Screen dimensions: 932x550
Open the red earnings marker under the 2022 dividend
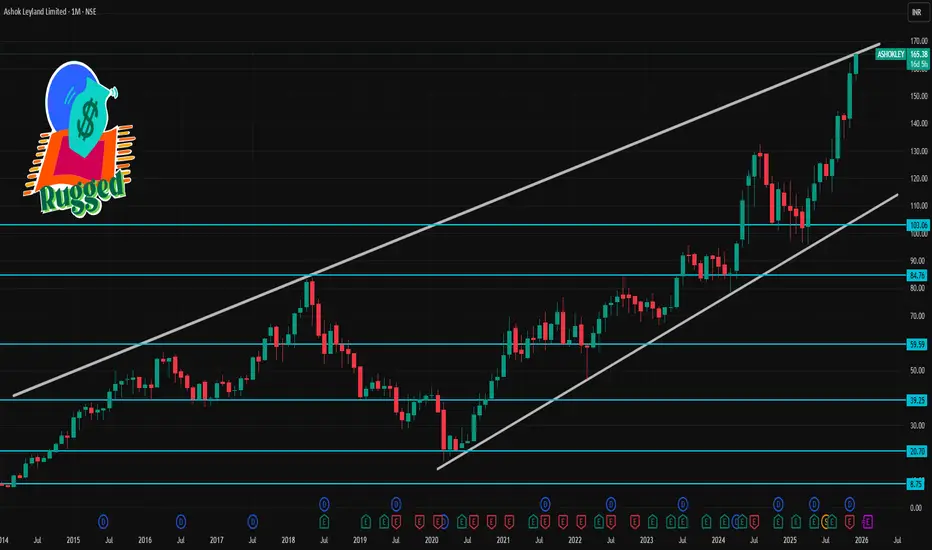pyautogui.click(x=612, y=522)
